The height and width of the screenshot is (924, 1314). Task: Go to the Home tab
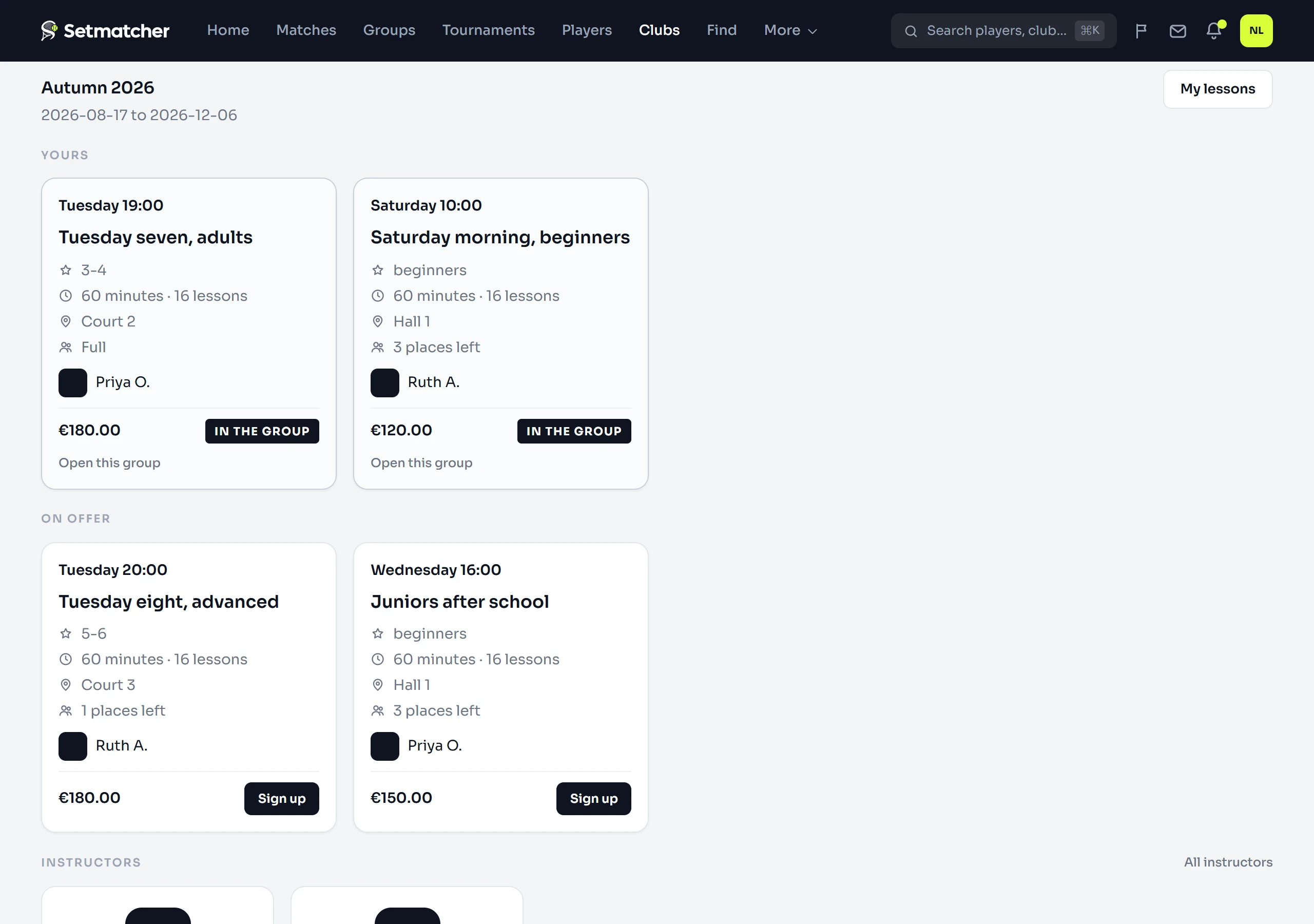coord(228,30)
